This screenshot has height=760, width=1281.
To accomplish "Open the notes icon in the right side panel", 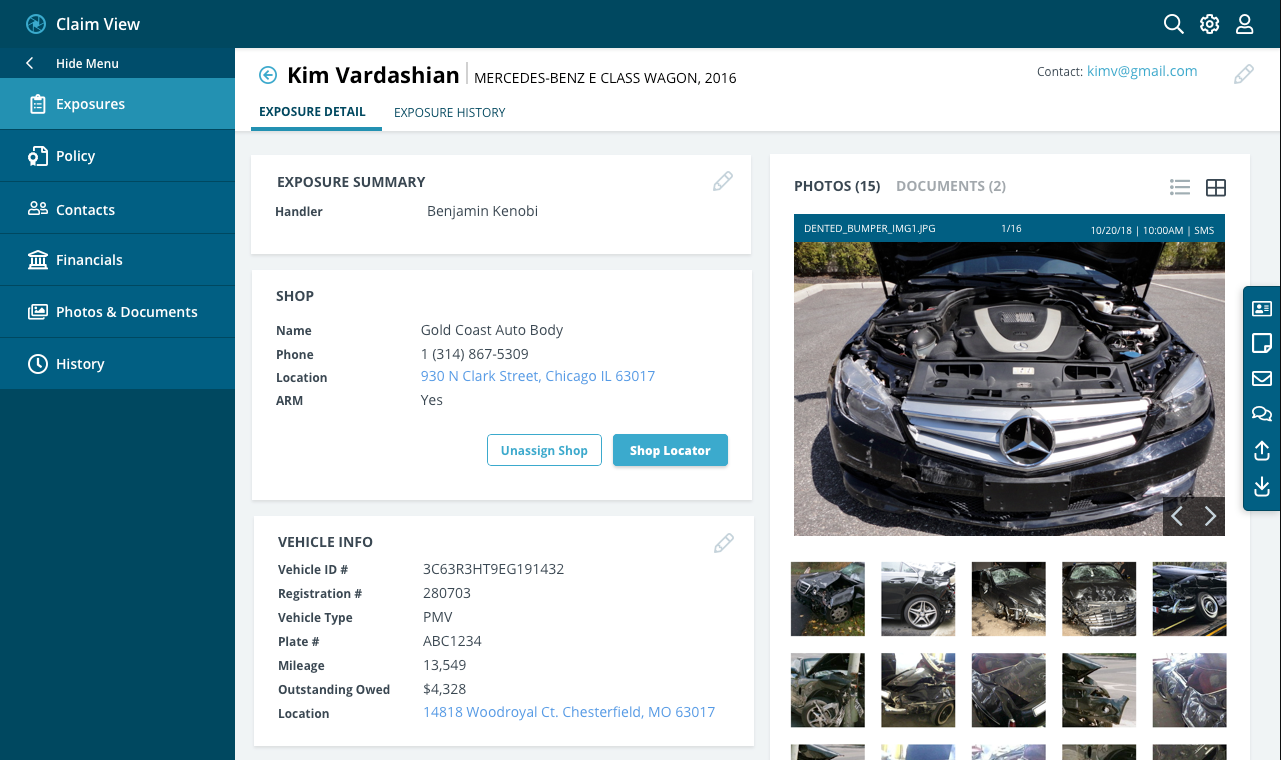I will coord(1262,344).
